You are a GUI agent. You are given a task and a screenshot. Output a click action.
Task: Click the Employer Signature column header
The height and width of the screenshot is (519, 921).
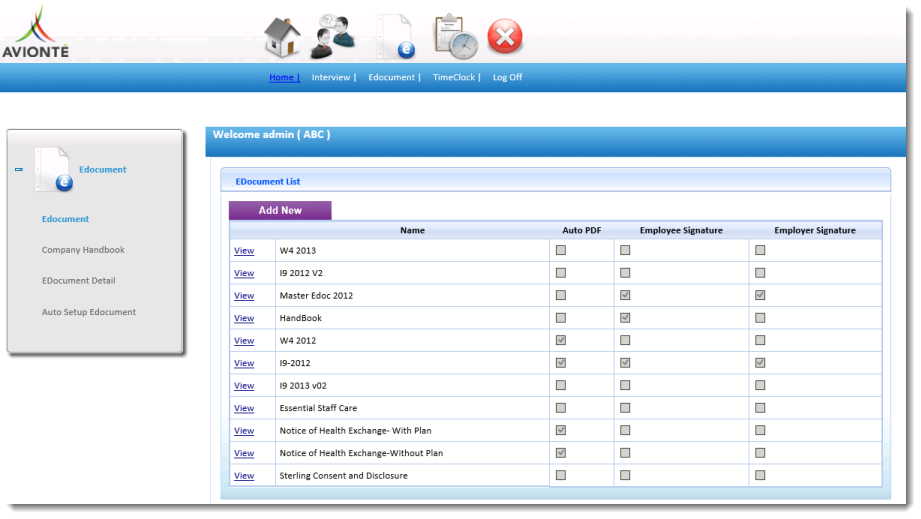pyautogui.click(x=815, y=230)
